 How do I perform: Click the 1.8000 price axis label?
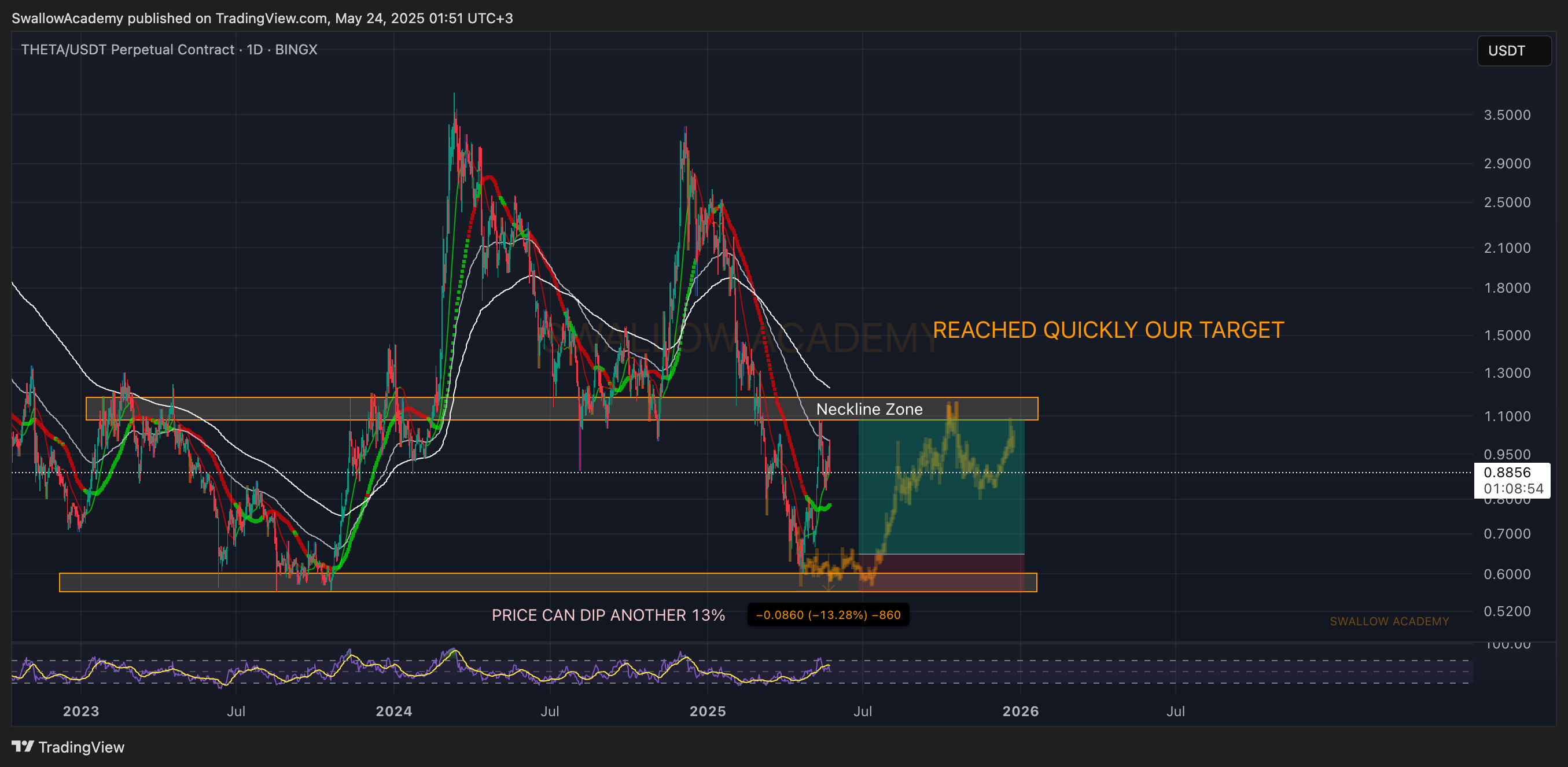tap(1507, 287)
